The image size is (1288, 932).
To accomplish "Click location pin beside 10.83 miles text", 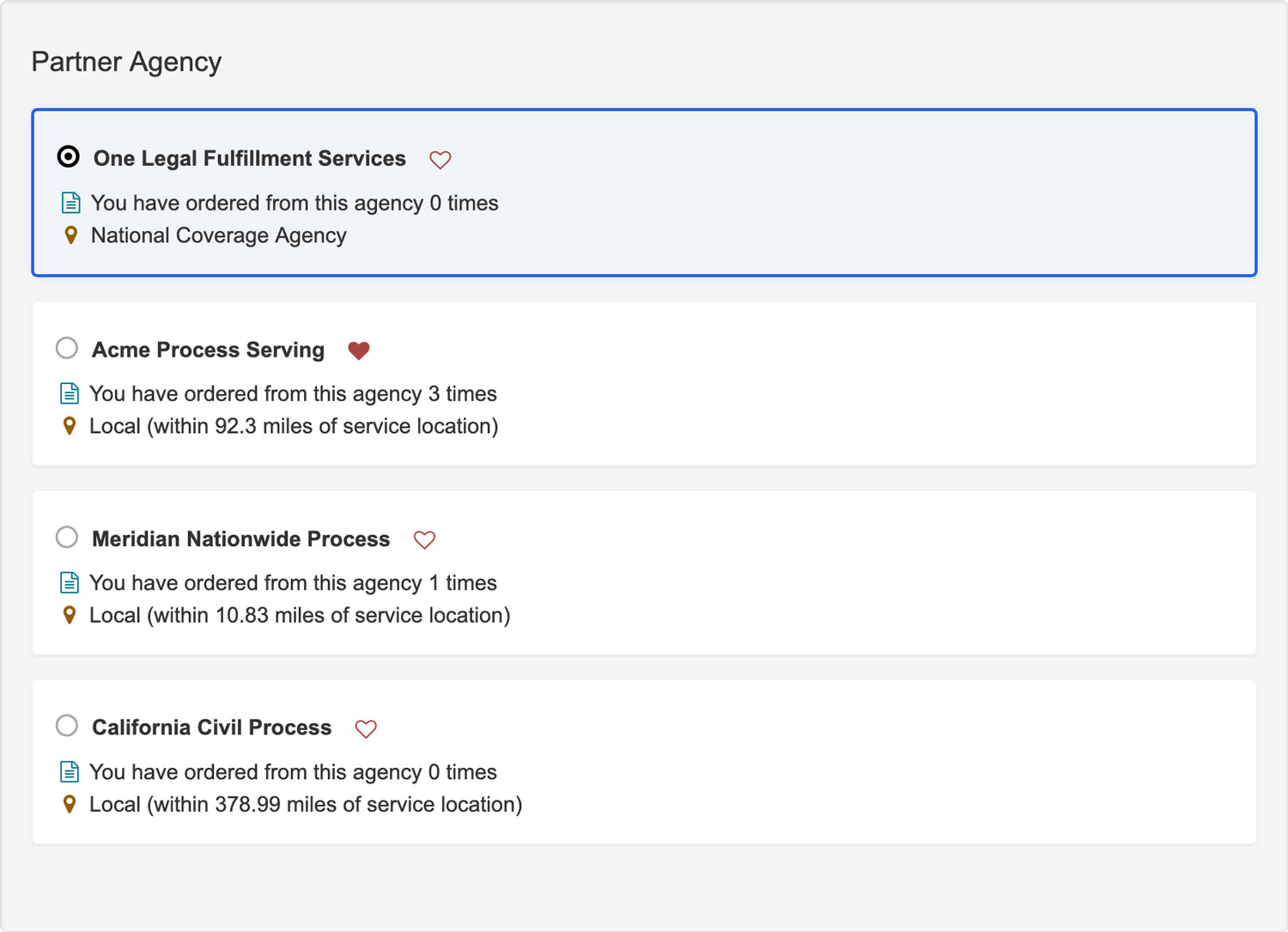I will click(x=70, y=615).
